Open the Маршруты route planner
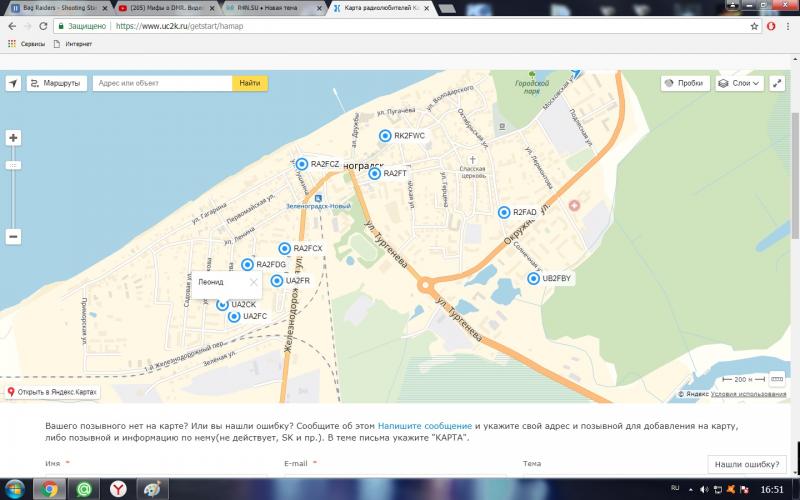The width and height of the screenshot is (800, 500). tap(55, 84)
